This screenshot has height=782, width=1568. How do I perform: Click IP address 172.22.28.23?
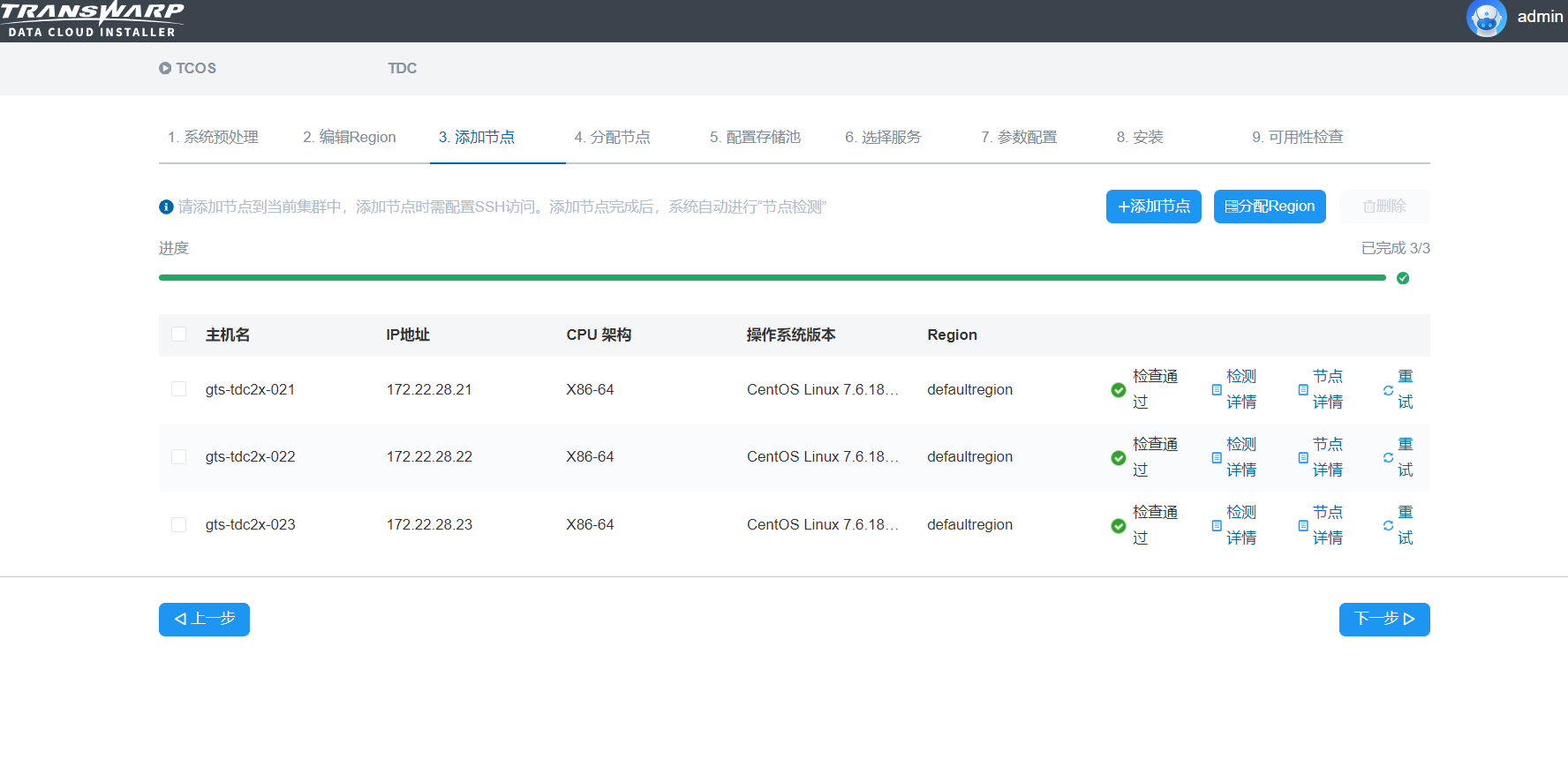(429, 524)
